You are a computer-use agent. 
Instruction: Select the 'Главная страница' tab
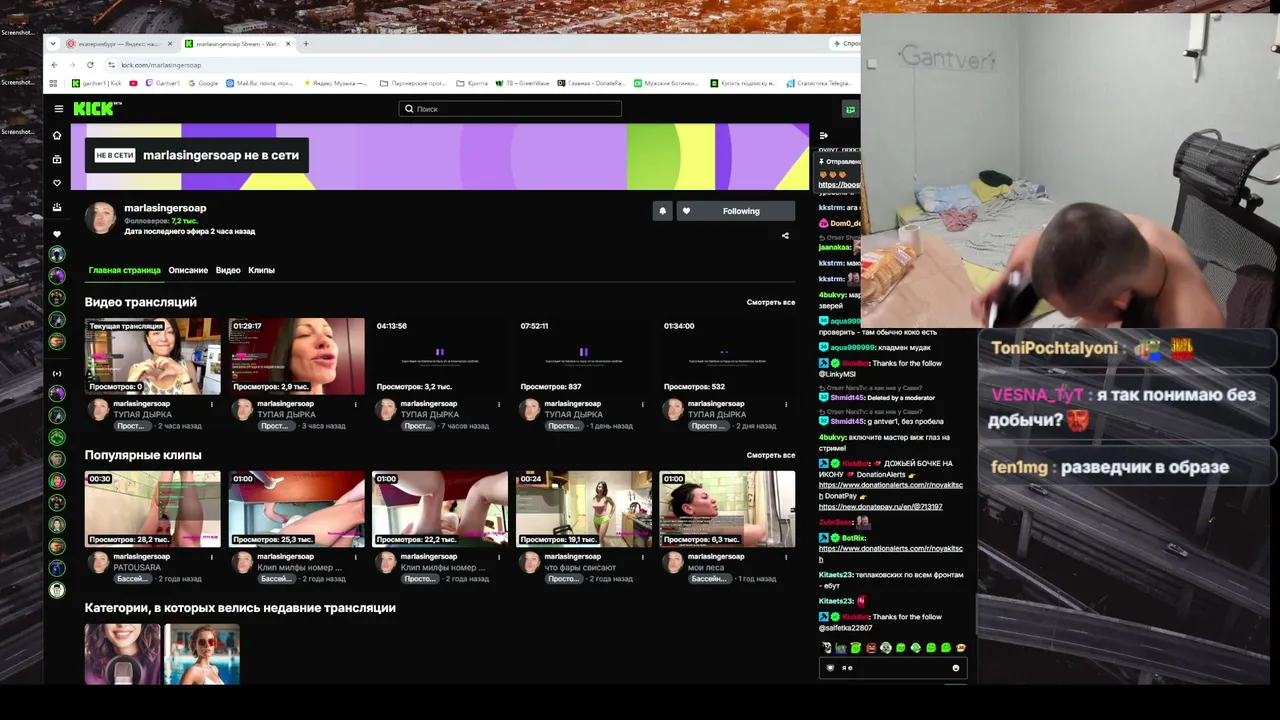coord(124,270)
